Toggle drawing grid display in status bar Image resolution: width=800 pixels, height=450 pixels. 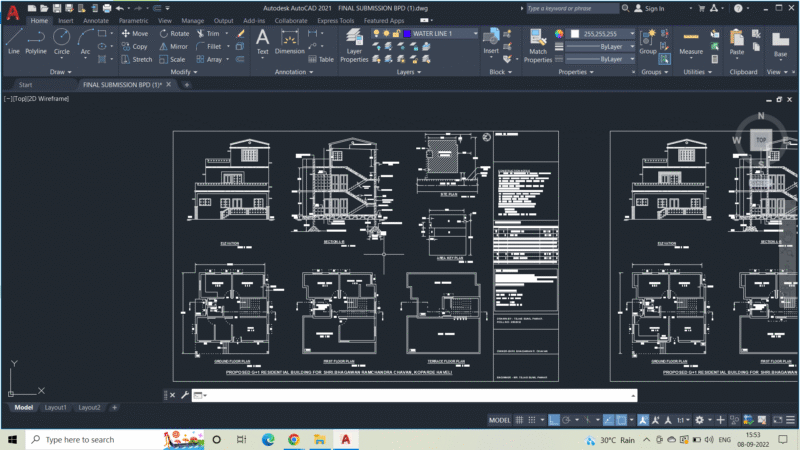(519, 420)
